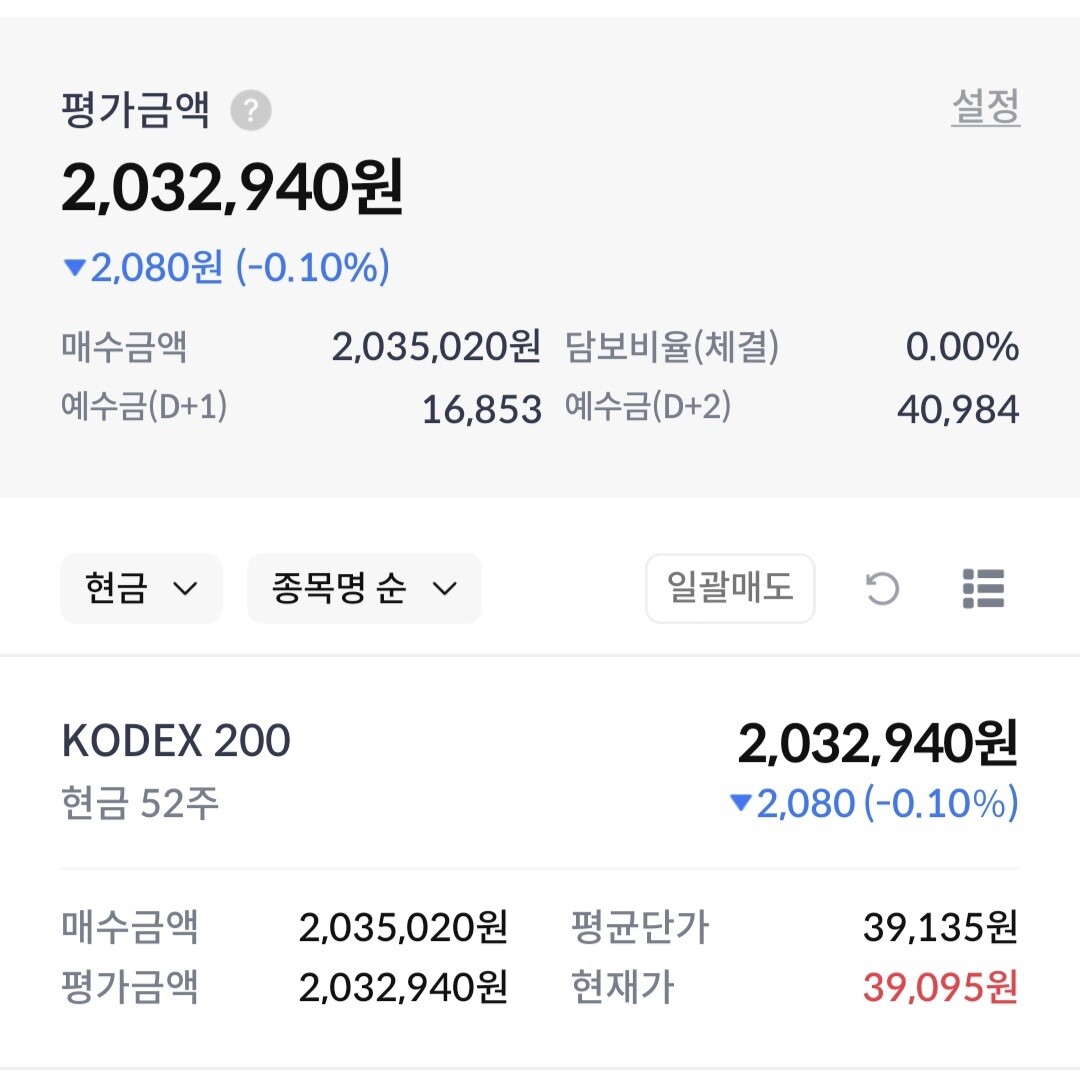Screen dimensions: 1080x1080
Task: Click the 현금 dropdown chevron arrow
Action: tap(185, 588)
